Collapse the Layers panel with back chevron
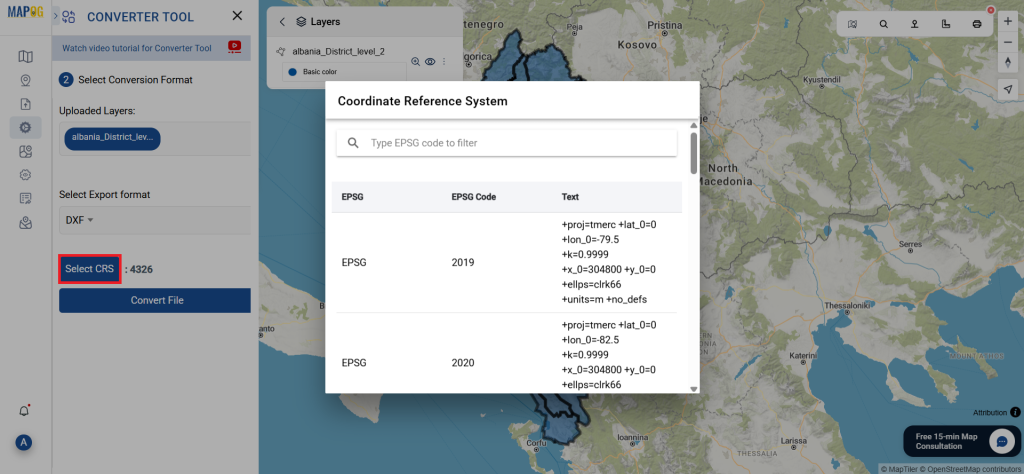The width and height of the screenshot is (1024, 474). click(x=282, y=22)
